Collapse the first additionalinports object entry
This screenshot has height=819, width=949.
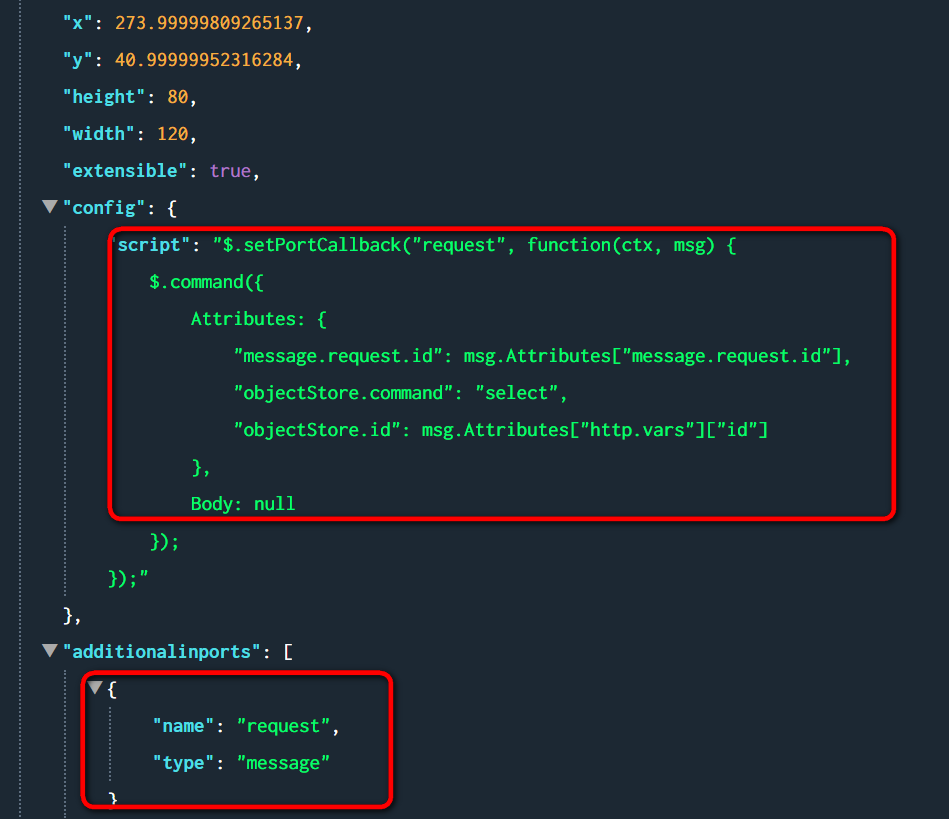[x=95, y=688]
